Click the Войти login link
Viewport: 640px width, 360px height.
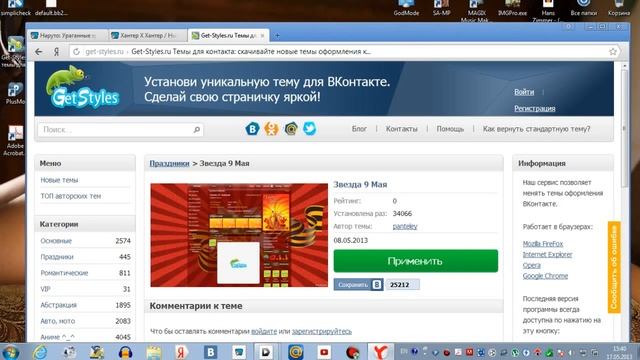(x=524, y=92)
